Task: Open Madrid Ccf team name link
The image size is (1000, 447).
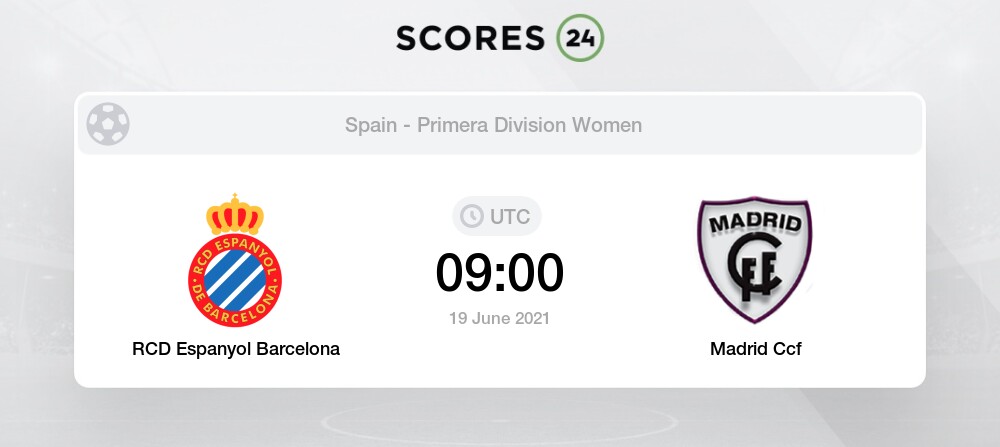Action: point(756,349)
